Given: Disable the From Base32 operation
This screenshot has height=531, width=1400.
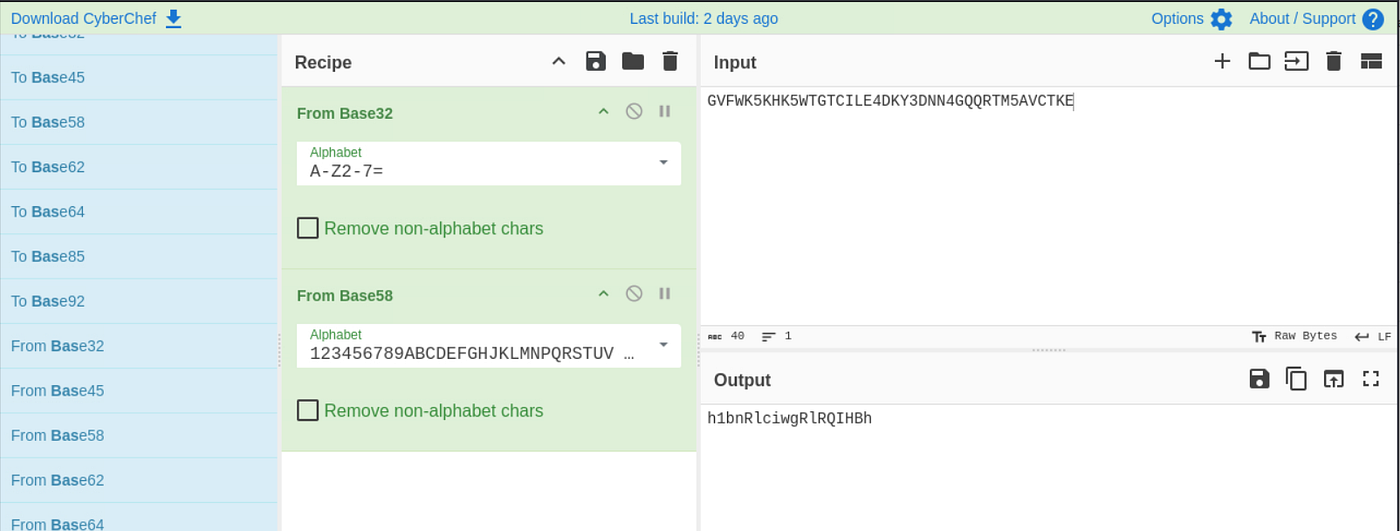Looking at the screenshot, I should tap(634, 111).
